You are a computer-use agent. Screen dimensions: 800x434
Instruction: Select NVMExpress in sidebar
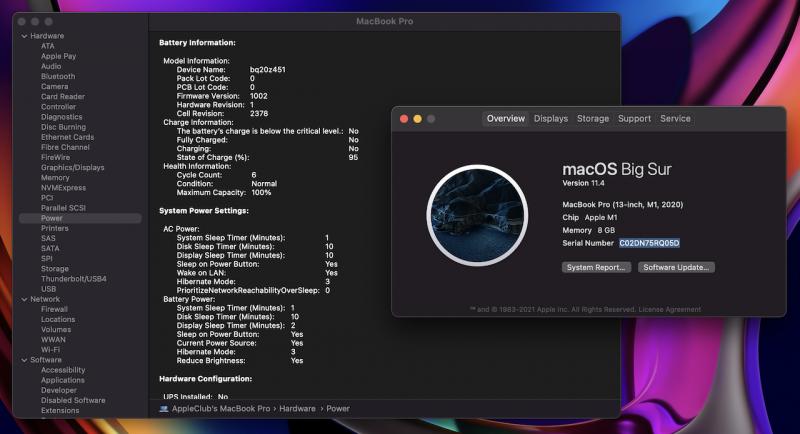(63, 188)
